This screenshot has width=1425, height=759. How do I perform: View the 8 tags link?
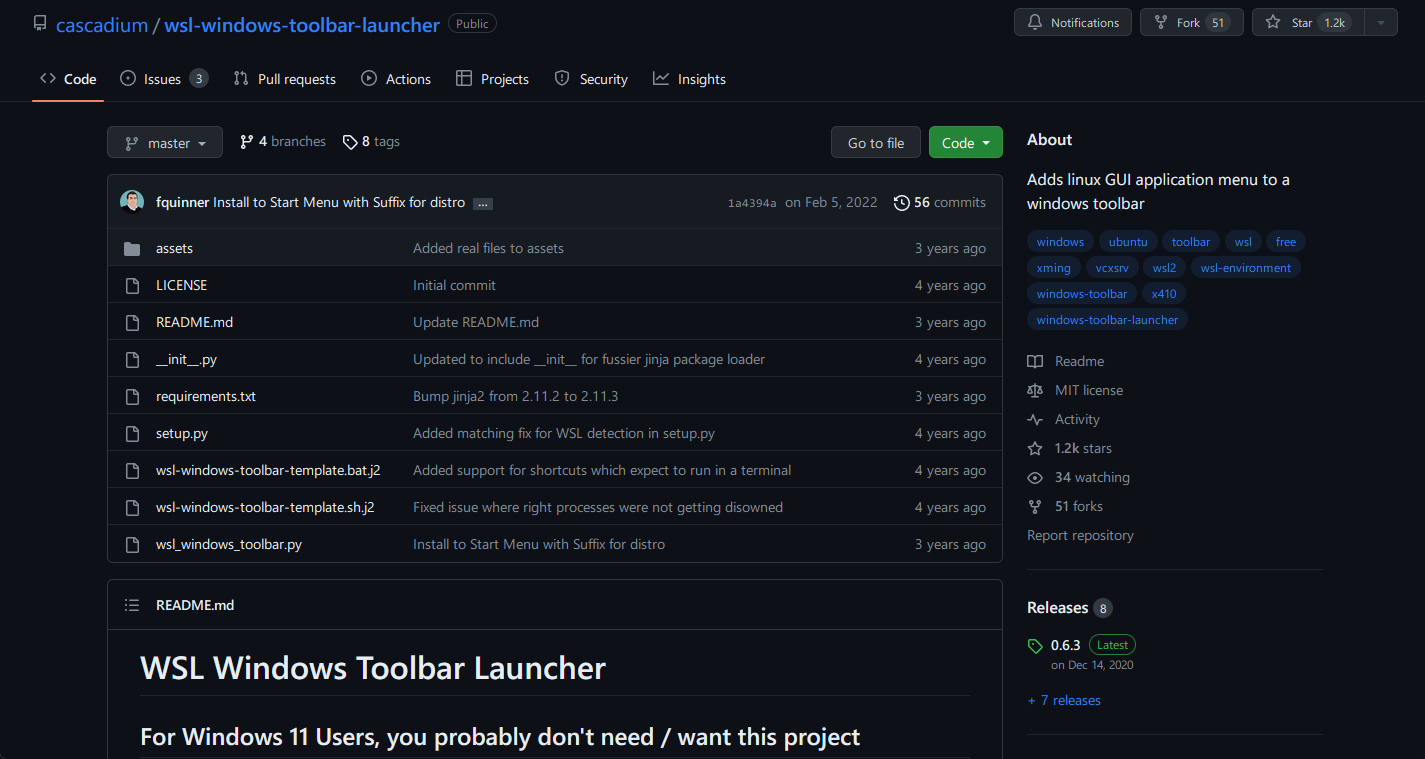click(x=371, y=142)
